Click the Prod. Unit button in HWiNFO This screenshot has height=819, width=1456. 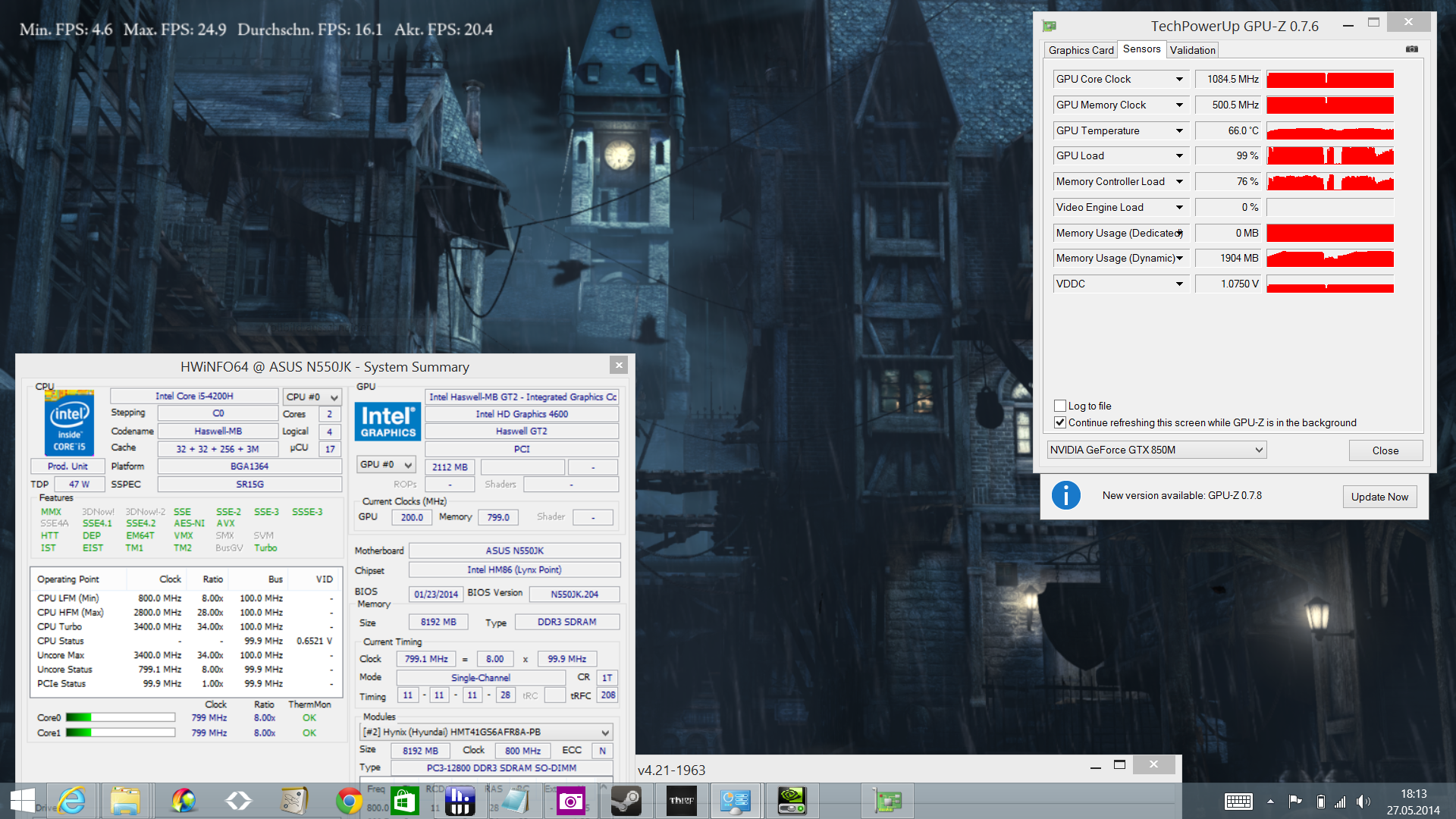[x=67, y=466]
